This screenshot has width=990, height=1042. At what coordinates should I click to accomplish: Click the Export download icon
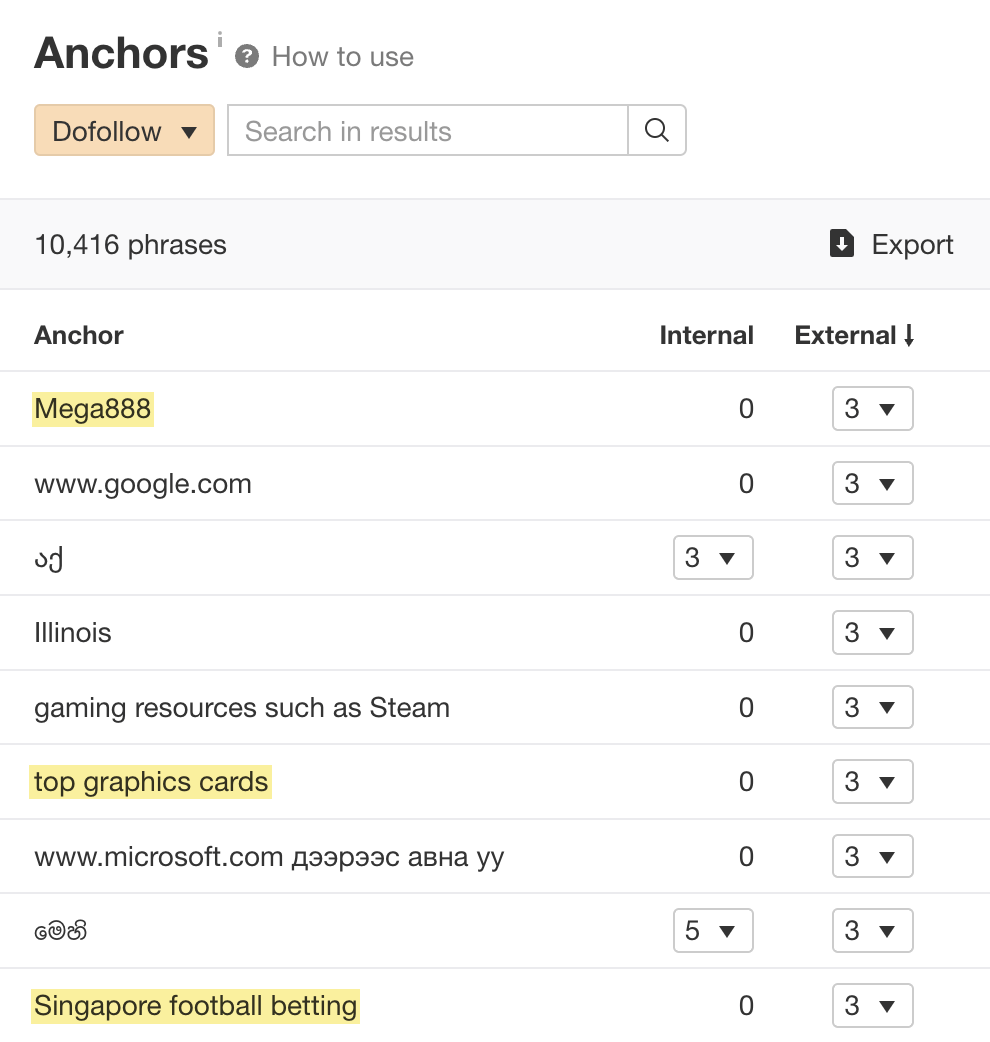[x=840, y=243]
